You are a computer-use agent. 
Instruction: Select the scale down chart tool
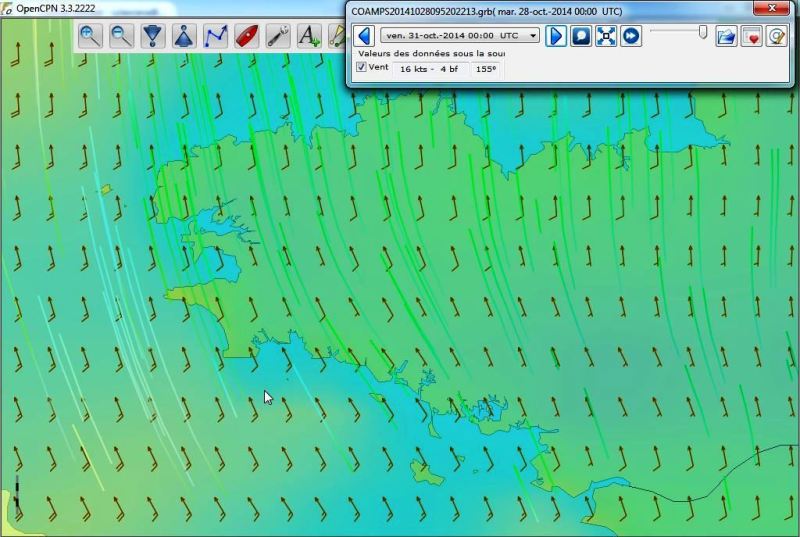(152, 37)
